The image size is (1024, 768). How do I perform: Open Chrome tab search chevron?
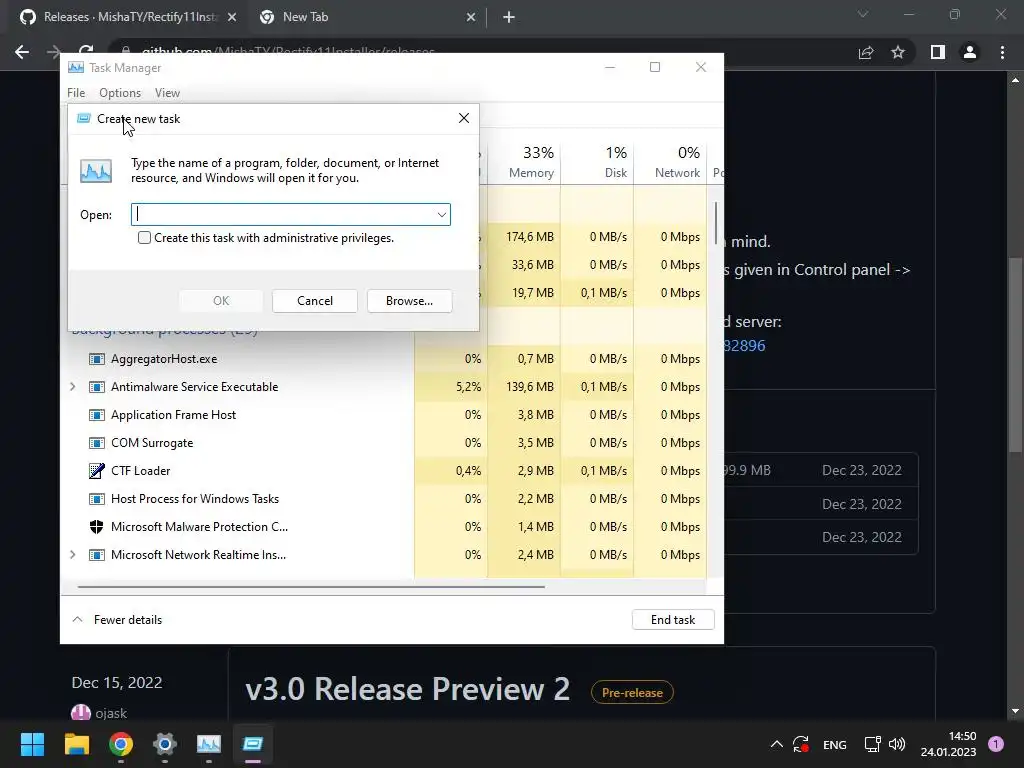(x=863, y=14)
